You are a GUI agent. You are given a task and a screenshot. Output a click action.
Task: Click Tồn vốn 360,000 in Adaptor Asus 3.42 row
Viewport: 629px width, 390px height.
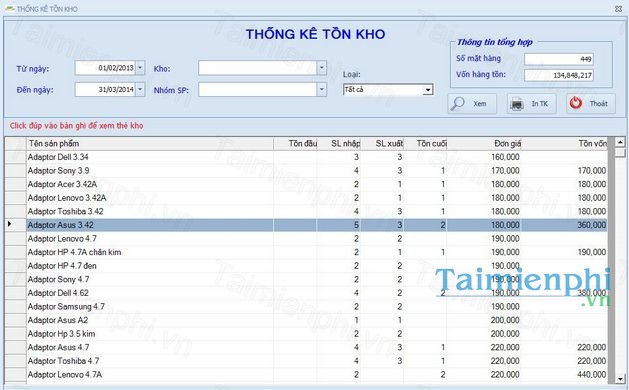coord(592,225)
